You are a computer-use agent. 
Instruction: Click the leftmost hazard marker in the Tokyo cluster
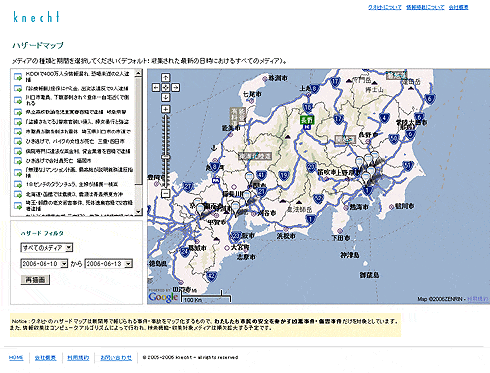(x=359, y=163)
